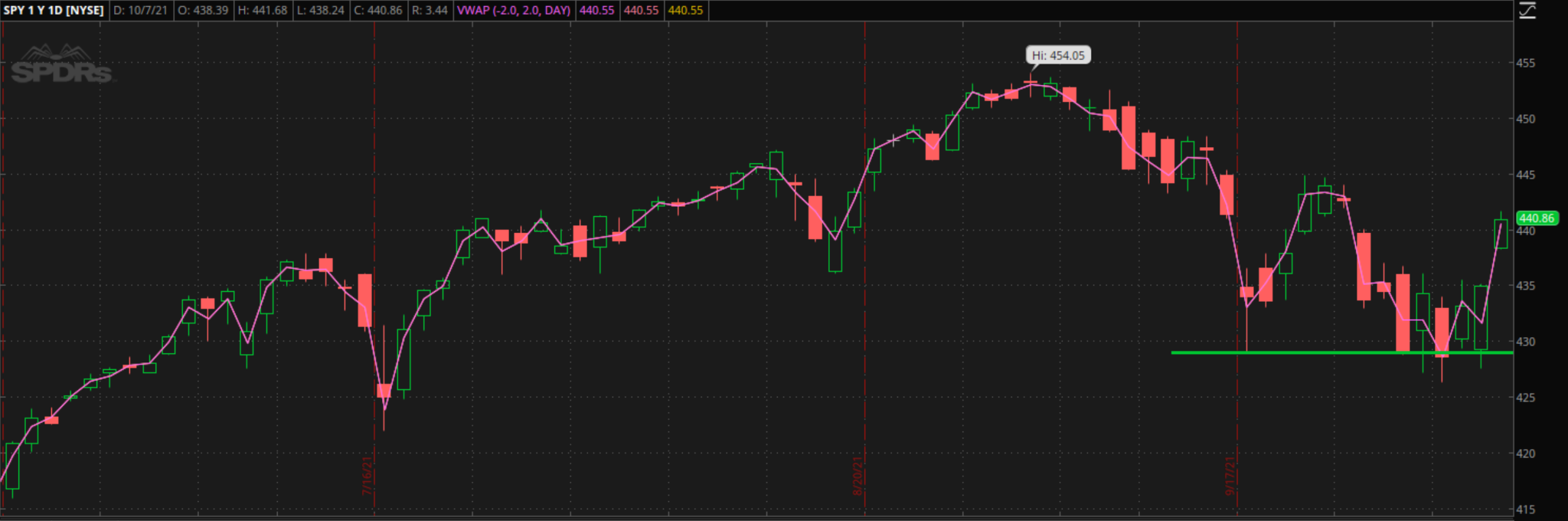Click the 415 price axis label
Screen dimensions: 1568x521
pos(1526,510)
